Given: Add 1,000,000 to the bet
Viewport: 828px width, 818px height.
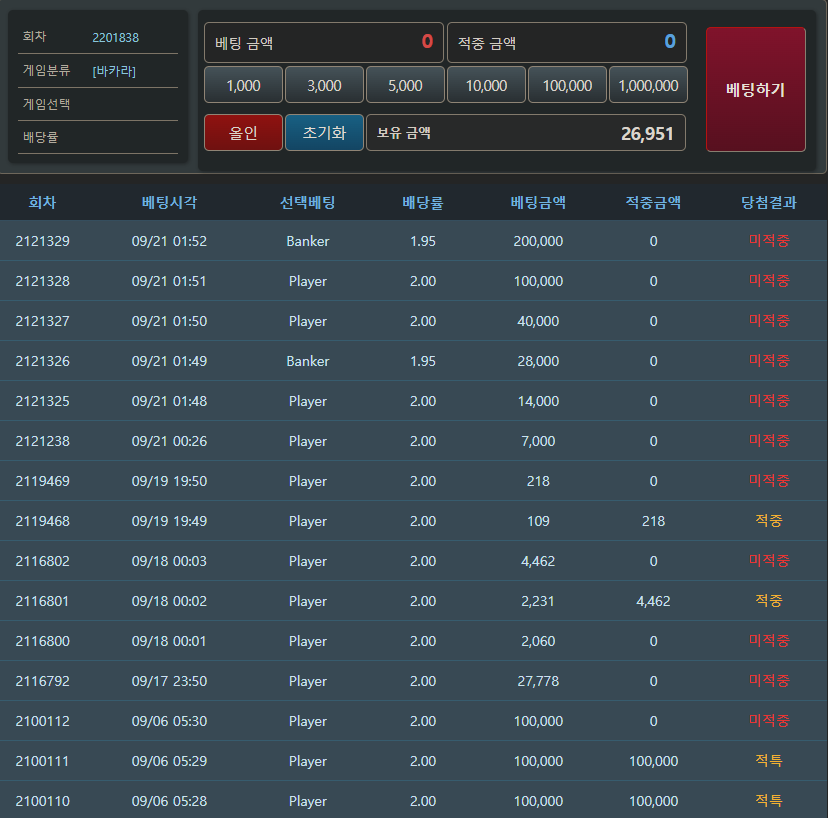Looking at the screenshot, I should [x=648, y=85].
